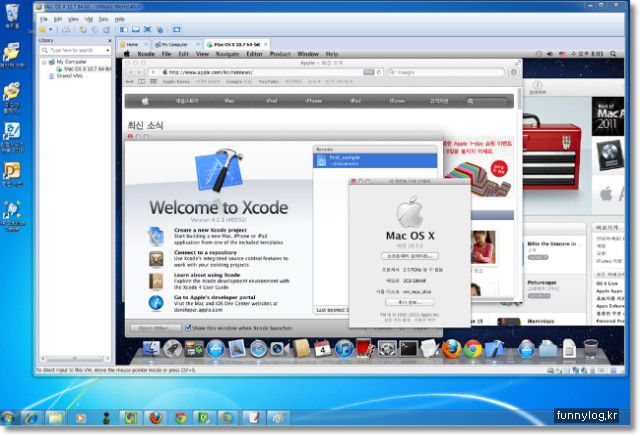This screenshot has width=640, height=436.
Task: Select Shared VMs in Library tree
Action: point(66,76)
